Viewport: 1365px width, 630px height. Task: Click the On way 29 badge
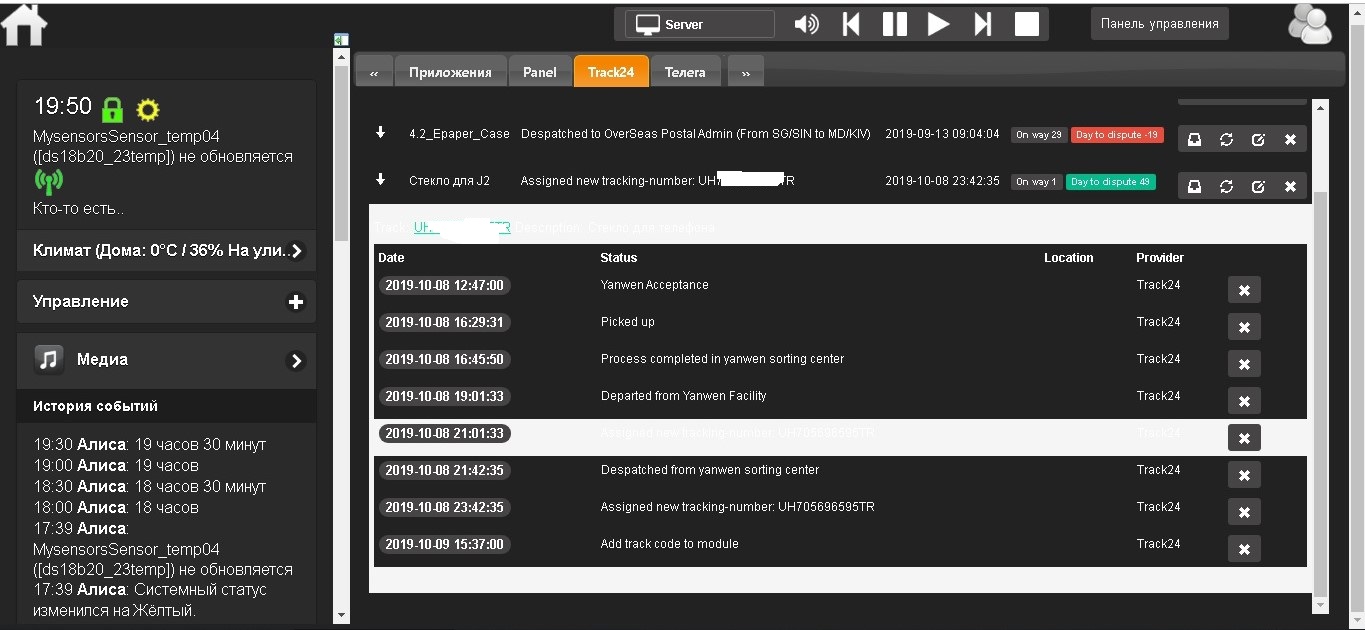1039,134
